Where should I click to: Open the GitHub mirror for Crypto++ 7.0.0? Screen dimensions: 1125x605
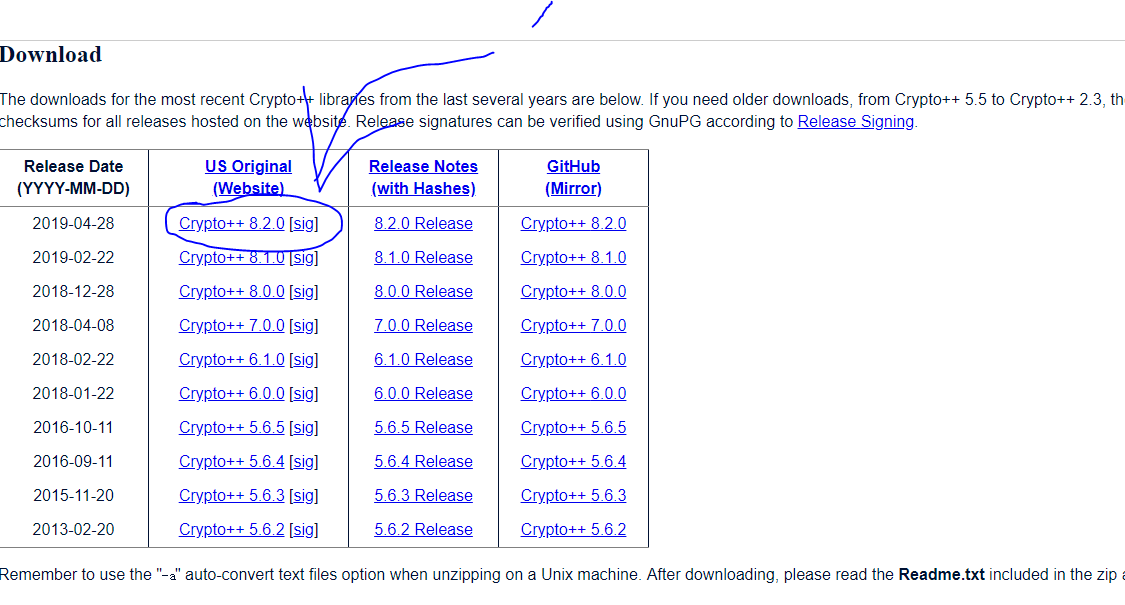(573, 325)
